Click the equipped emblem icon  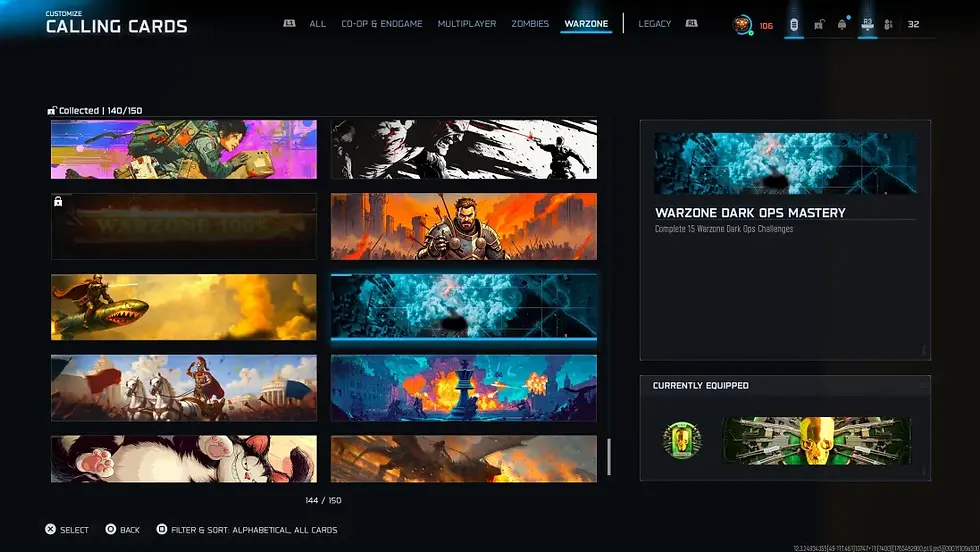click(682, 439)
